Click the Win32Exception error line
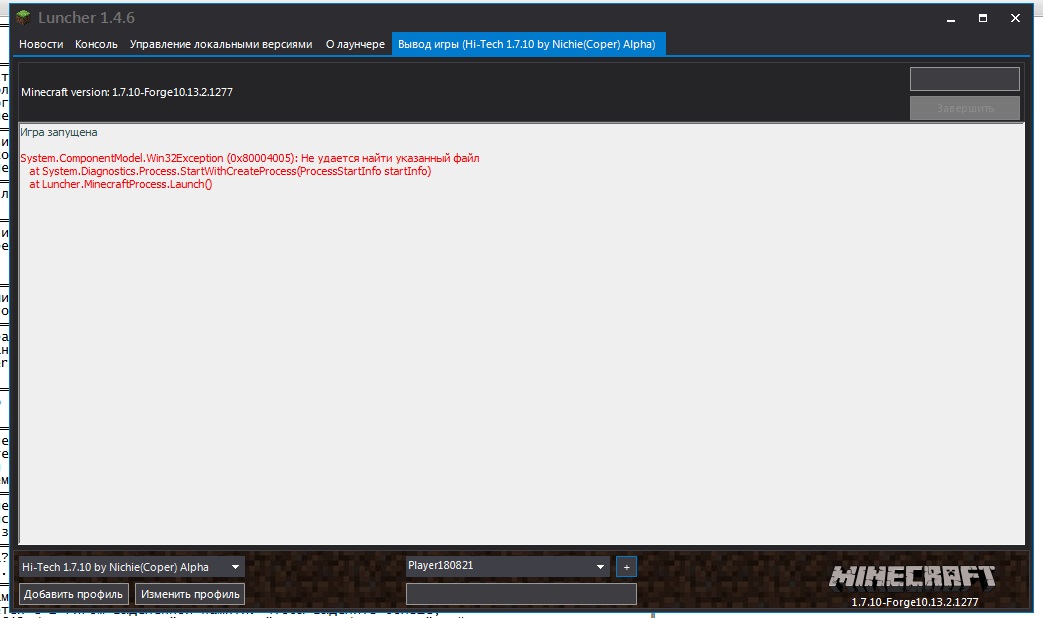 coord(249,158)
